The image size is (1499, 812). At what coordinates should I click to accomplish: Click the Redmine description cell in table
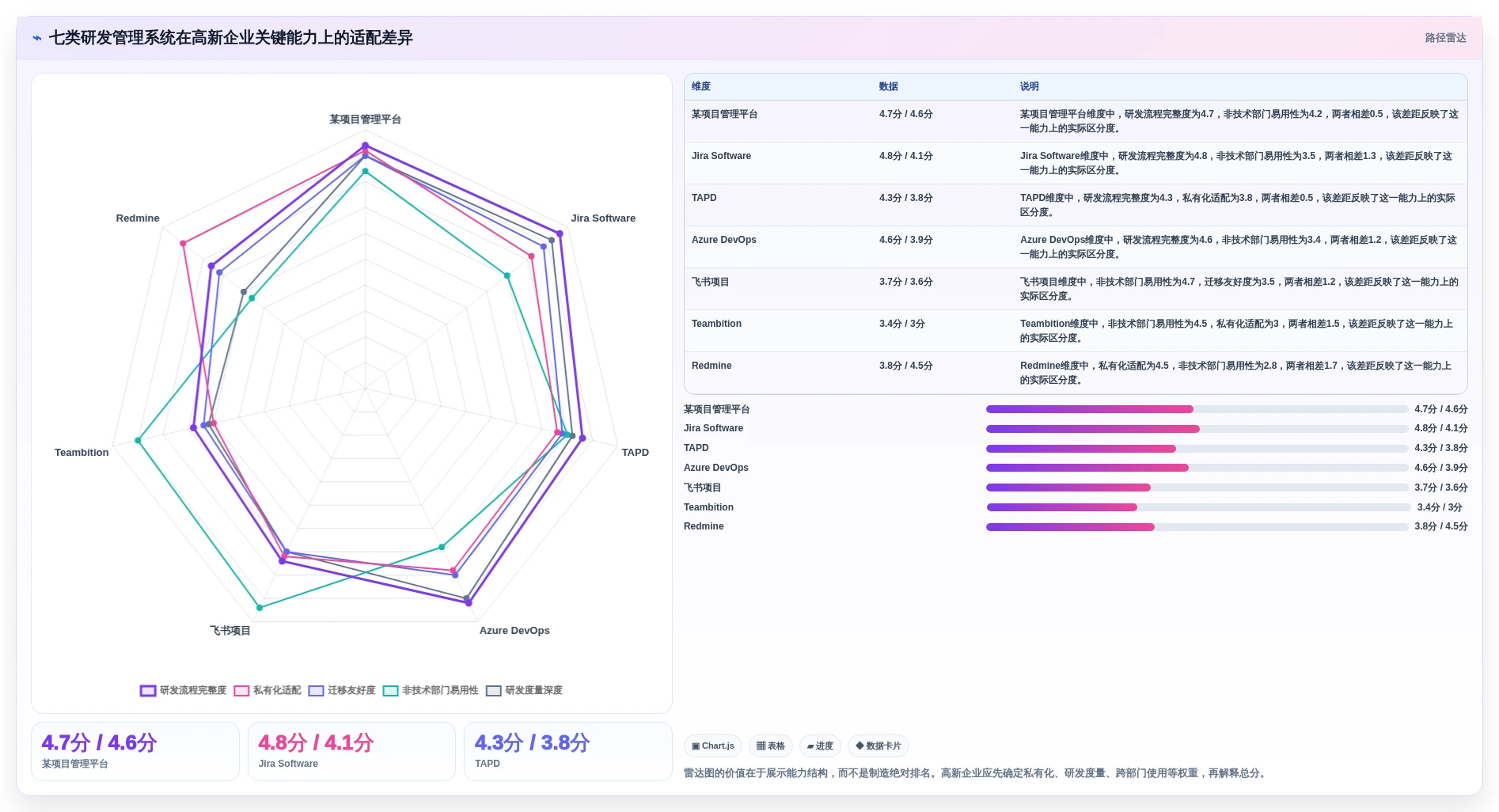1239,373
